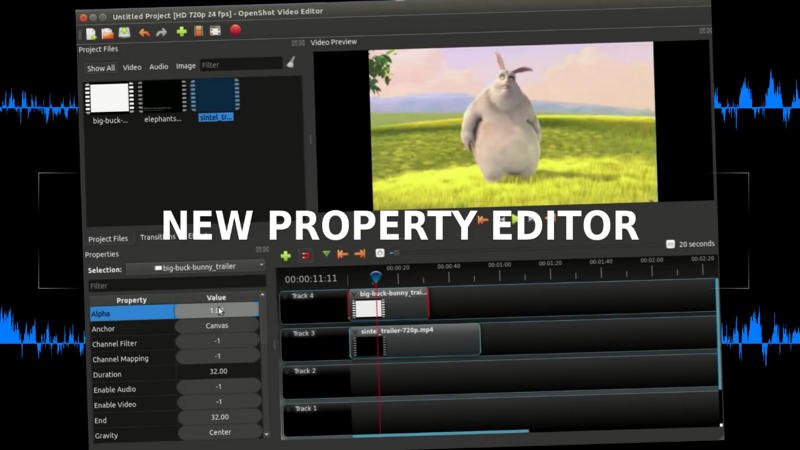Click the Track 2 label
This screenshot has width=800, height=450.
pos(305,371)
